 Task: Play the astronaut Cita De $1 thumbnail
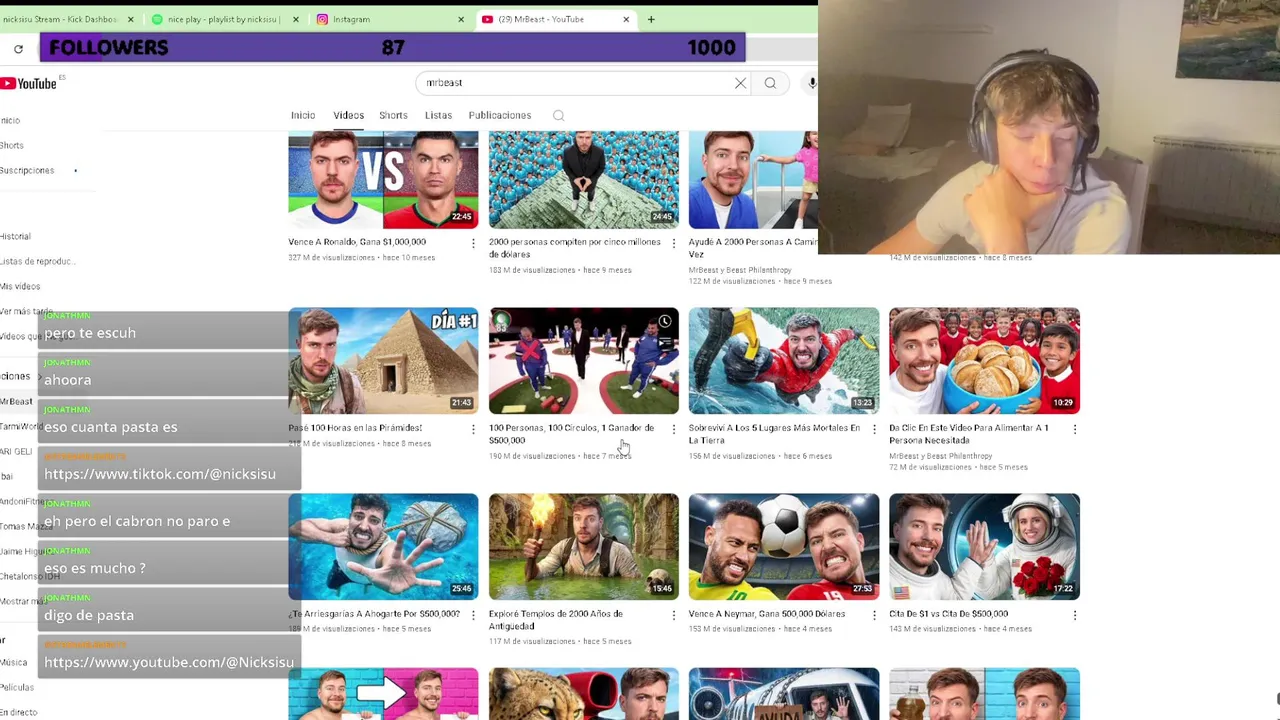point(984,547)
